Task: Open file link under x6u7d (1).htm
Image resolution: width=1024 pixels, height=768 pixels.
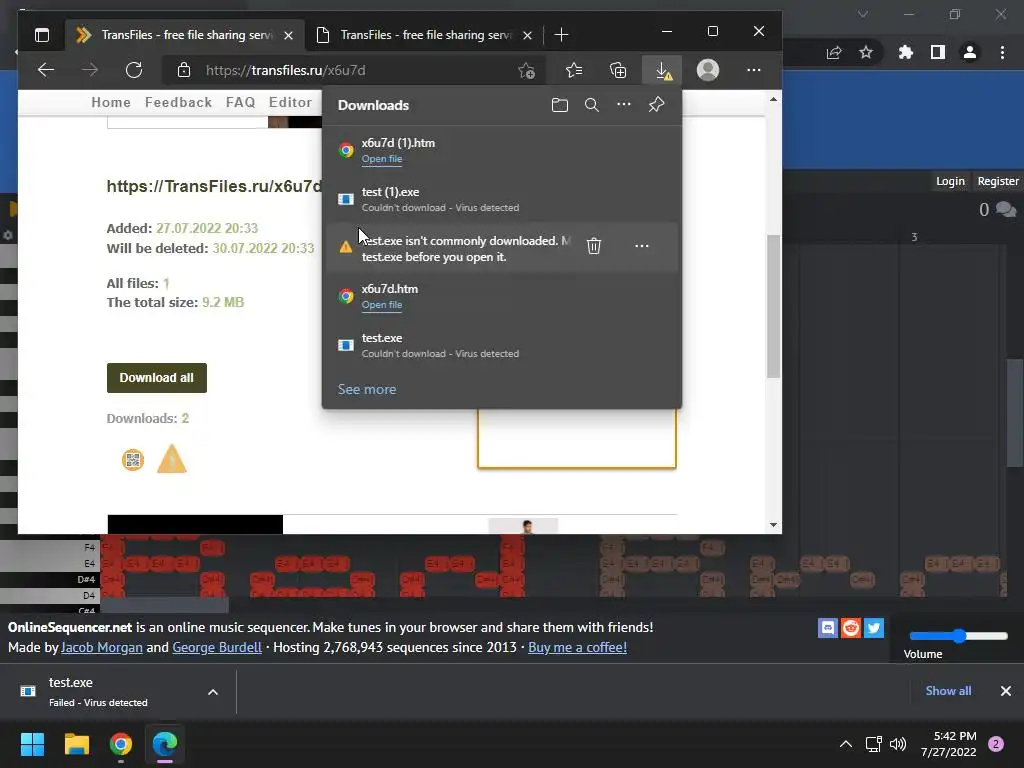Action: point(382,159)
